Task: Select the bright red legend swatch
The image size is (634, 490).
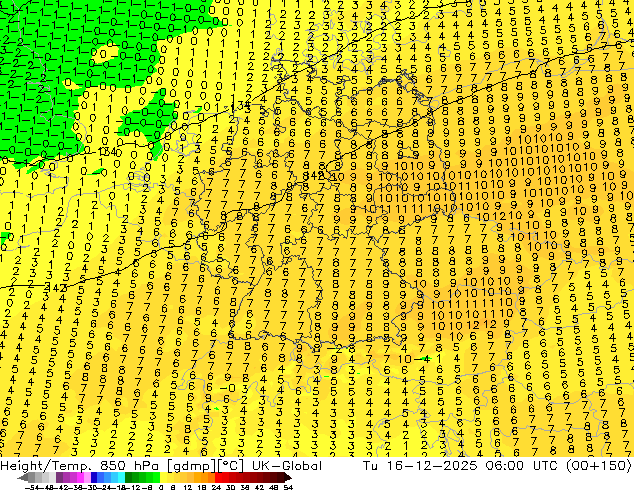Action: (x=218, y=477)
